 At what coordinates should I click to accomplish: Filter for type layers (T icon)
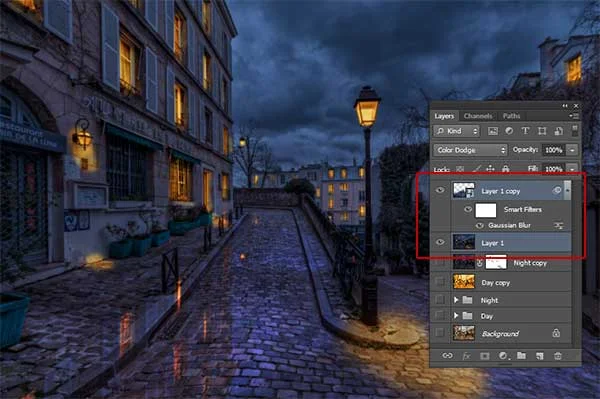tap(525, 131)
